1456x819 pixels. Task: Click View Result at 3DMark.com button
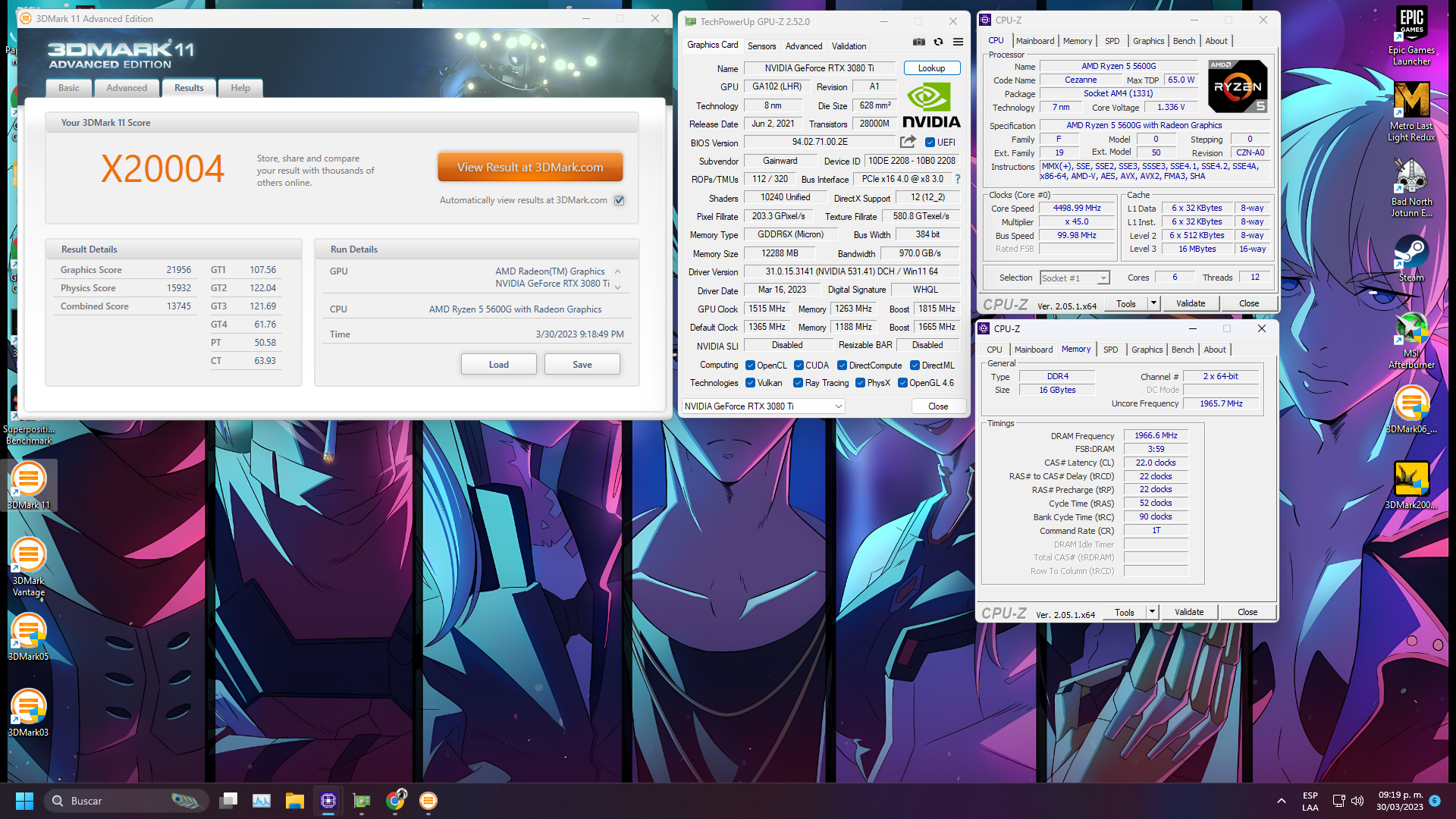[x=530, y=167]
